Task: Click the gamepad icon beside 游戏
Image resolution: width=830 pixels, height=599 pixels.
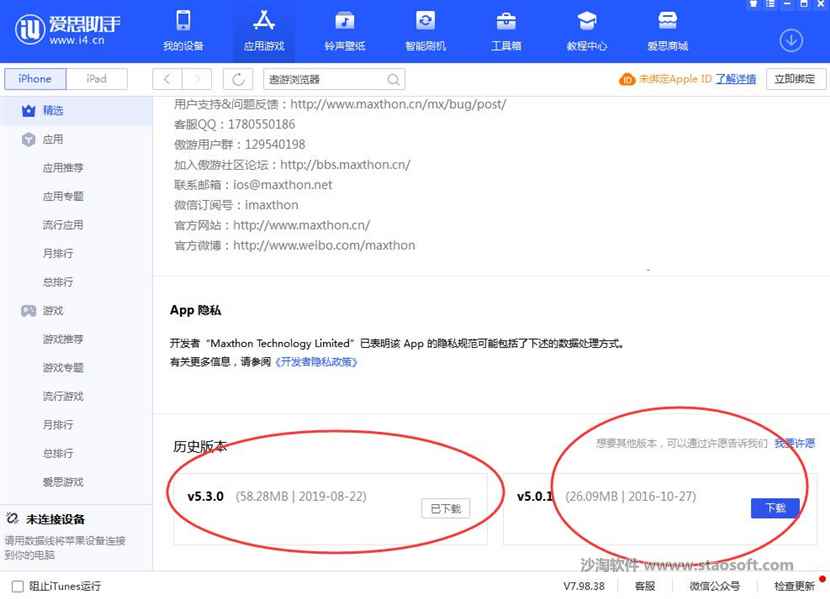Action: 29,311
